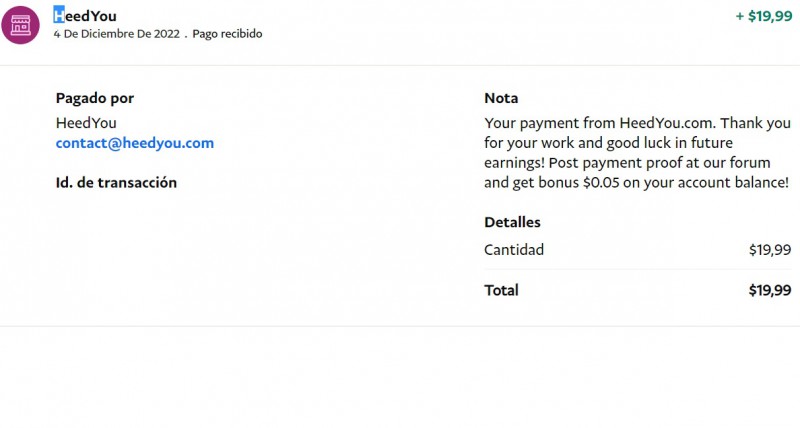Click the $19,99 value beside Cantidad
Image resolution: width=800 pixels, height=428 pixels.
pyautogui.click(x=770, y=250)
